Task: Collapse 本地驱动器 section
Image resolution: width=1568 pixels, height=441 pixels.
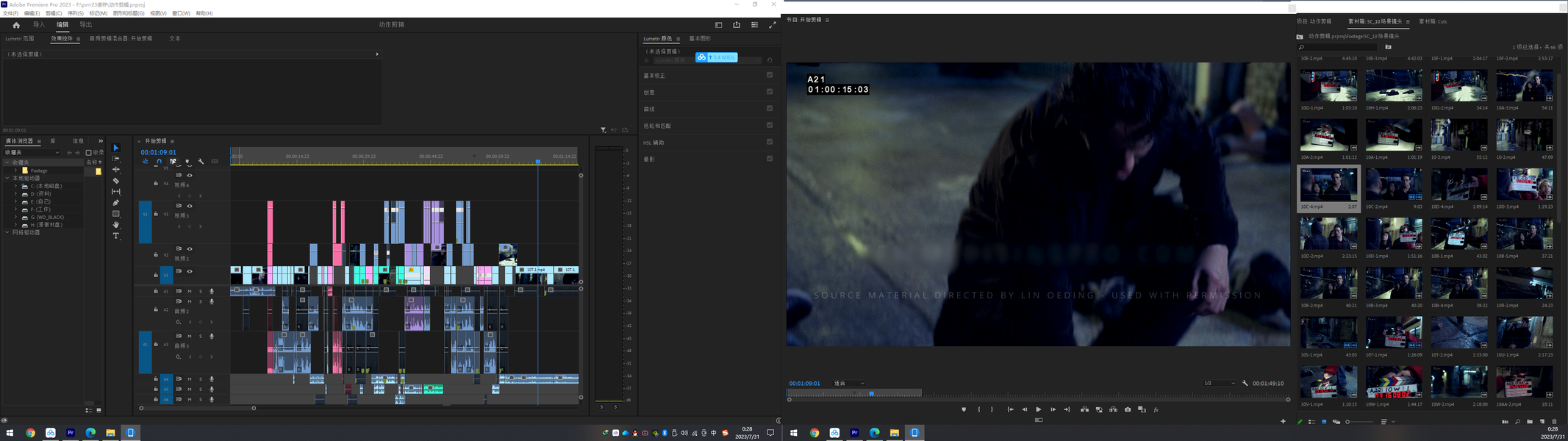Action: [x=7, y=178]
